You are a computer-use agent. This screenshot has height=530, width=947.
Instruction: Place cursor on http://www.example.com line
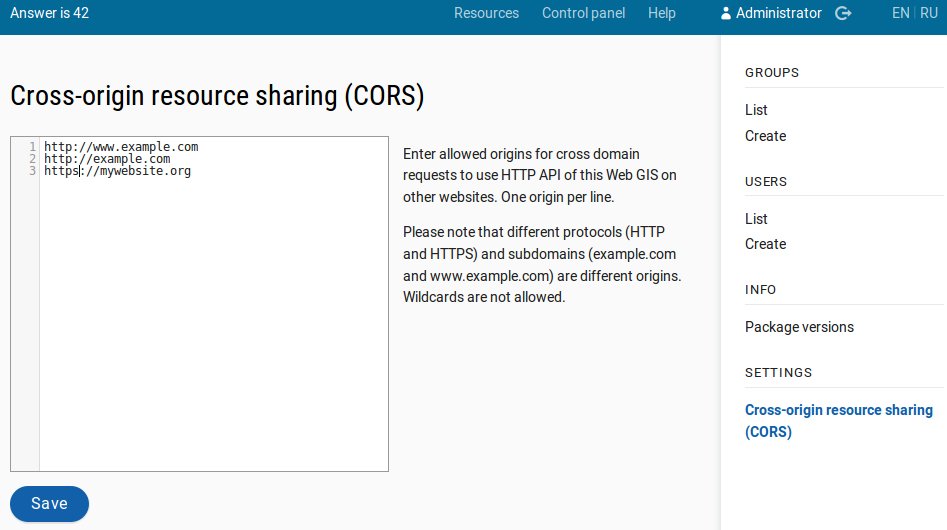pyautogui.click(x=121, y=147)
